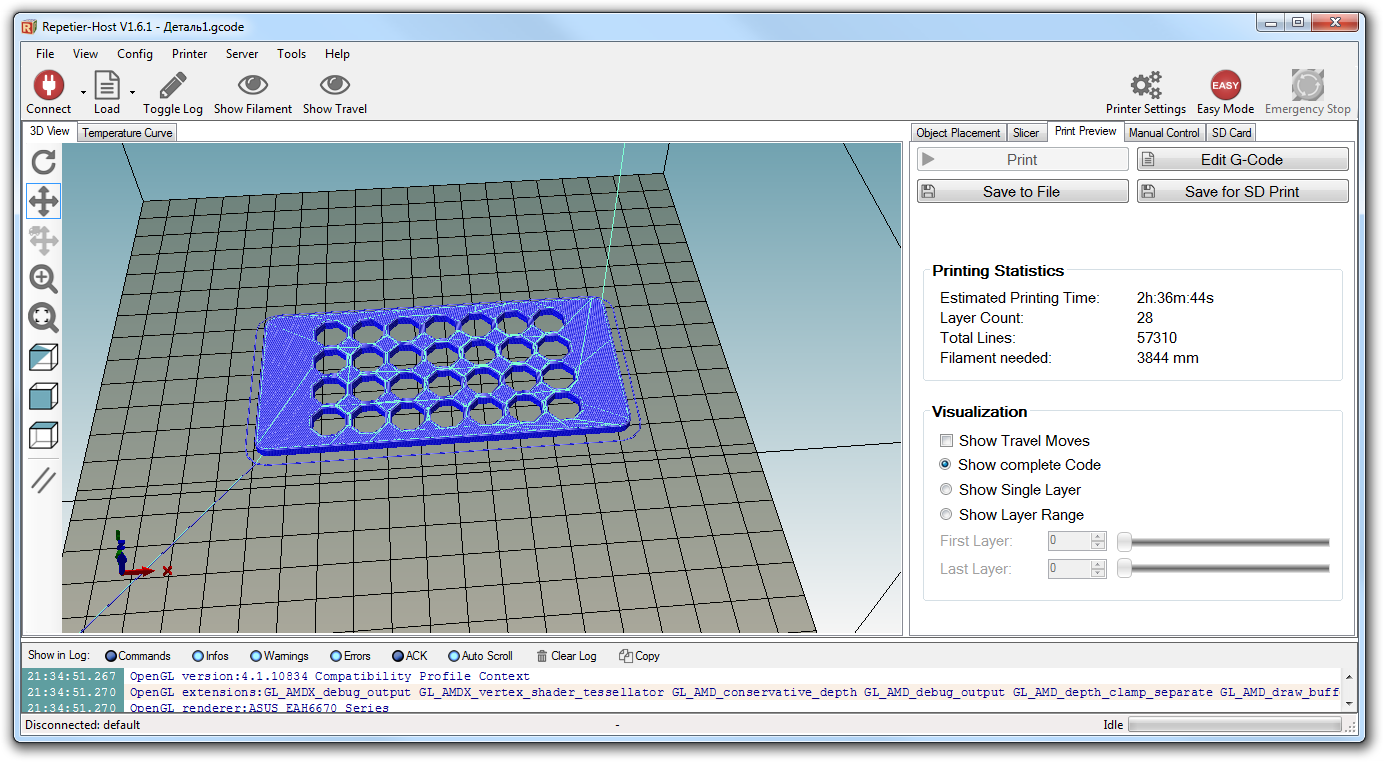This screenshot has width=1384, height=762.
Task: Toggle parallel projection diagonal lines icon
Action: 43,480
